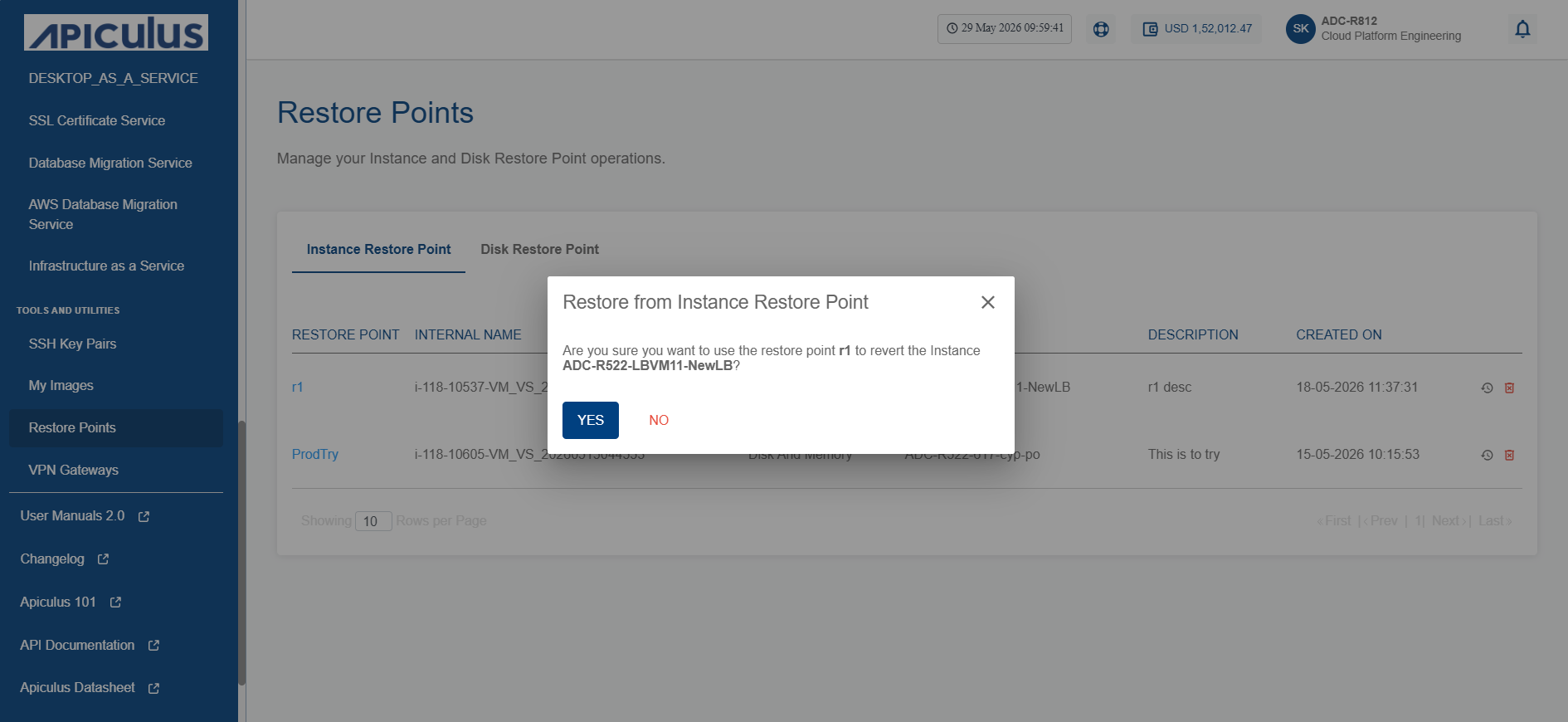Confirm restore with the YES button
Image resolution: width=1568 pixels, height=722 pixels.
[591, 420]
